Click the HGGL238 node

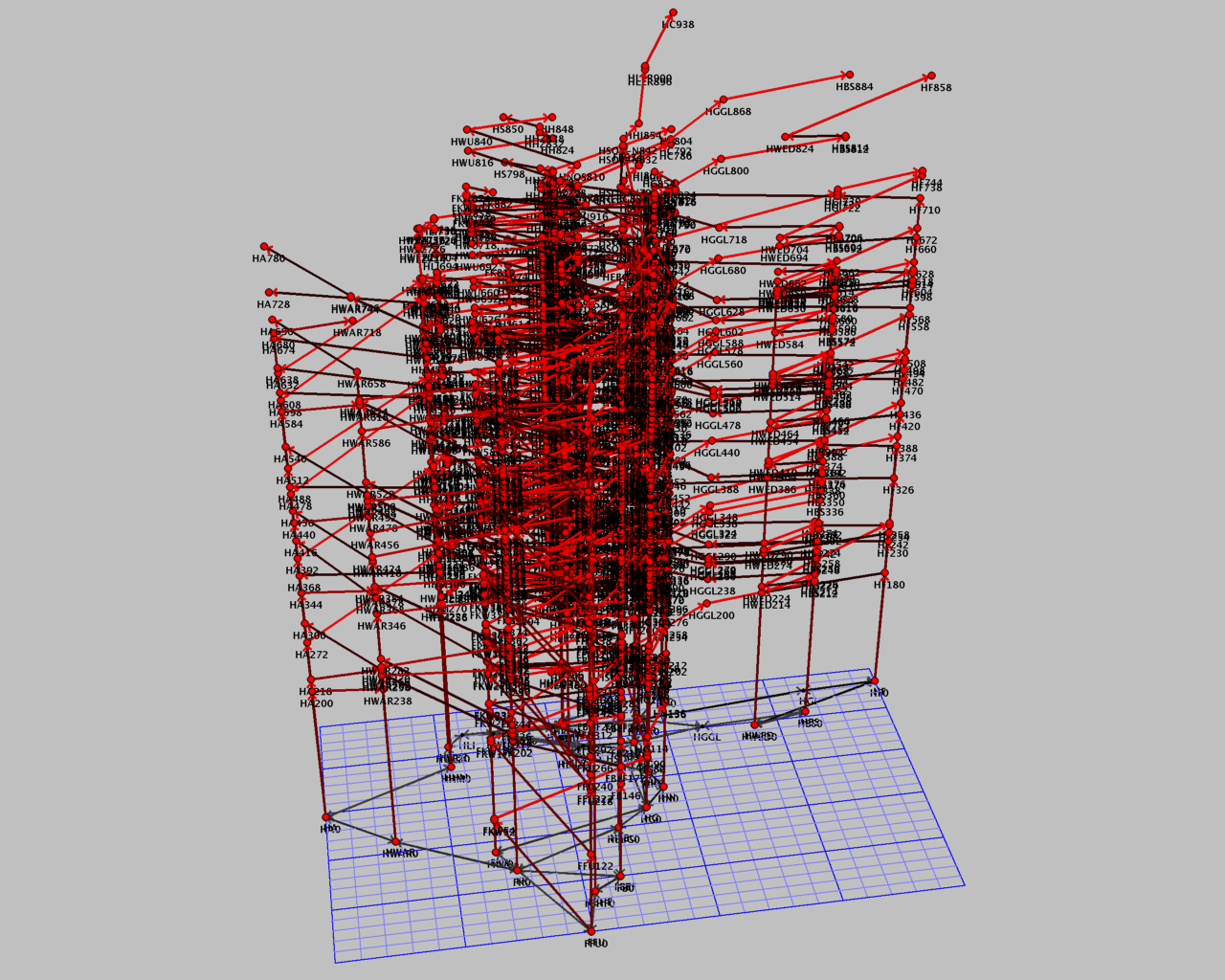(708, 580)
